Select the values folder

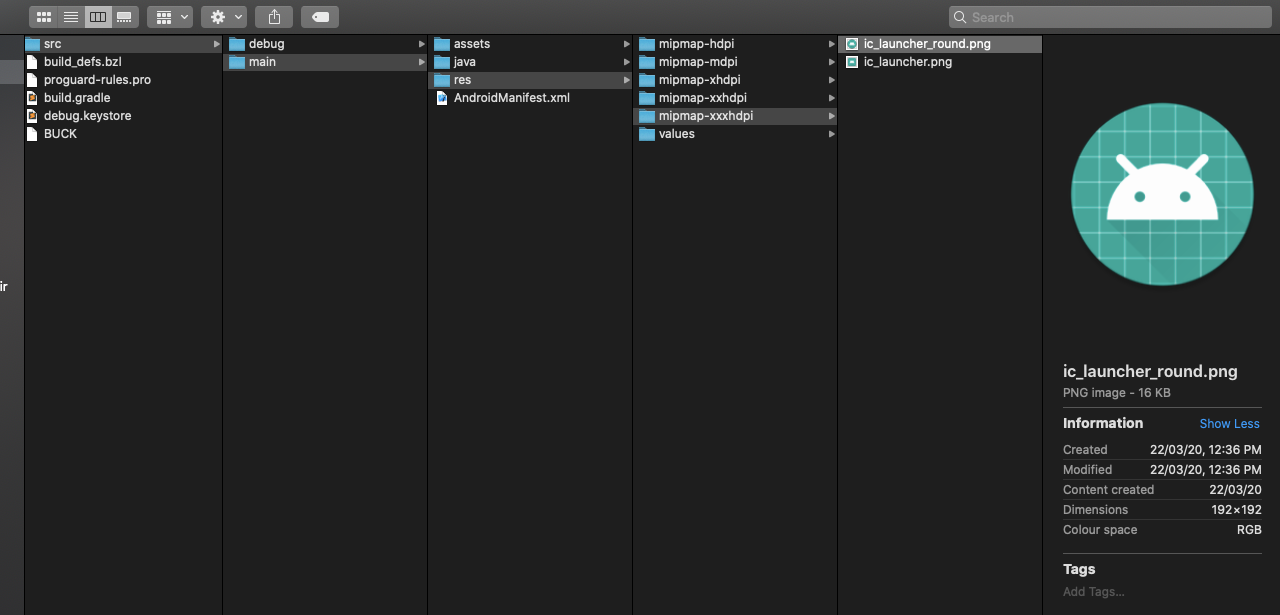[x=735, y=134]
